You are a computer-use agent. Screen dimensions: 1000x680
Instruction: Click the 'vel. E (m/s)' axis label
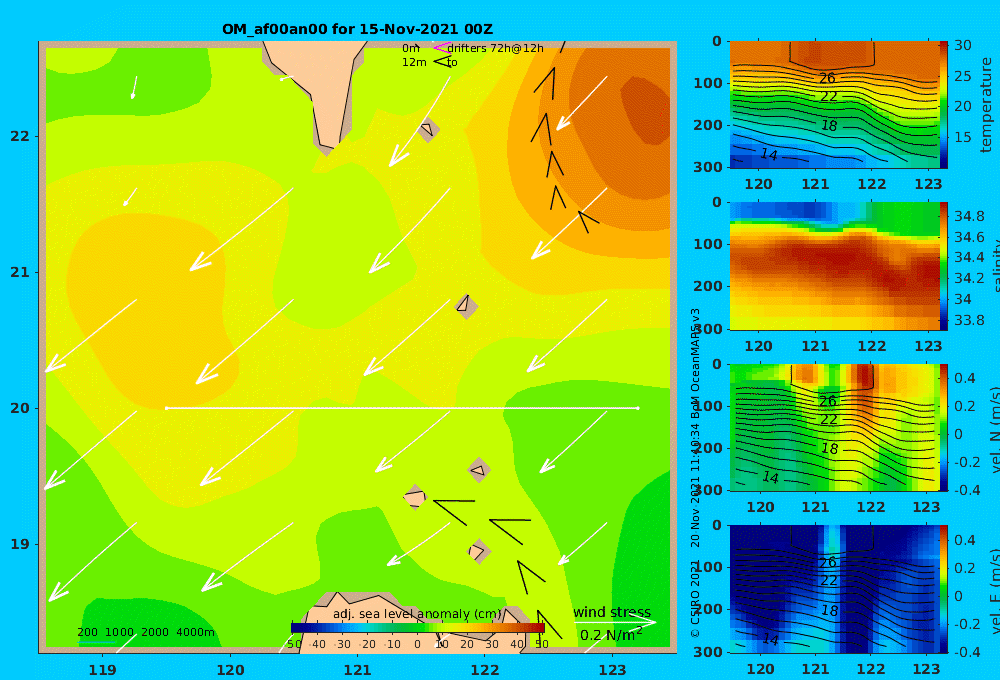click(x=994, y=590)
